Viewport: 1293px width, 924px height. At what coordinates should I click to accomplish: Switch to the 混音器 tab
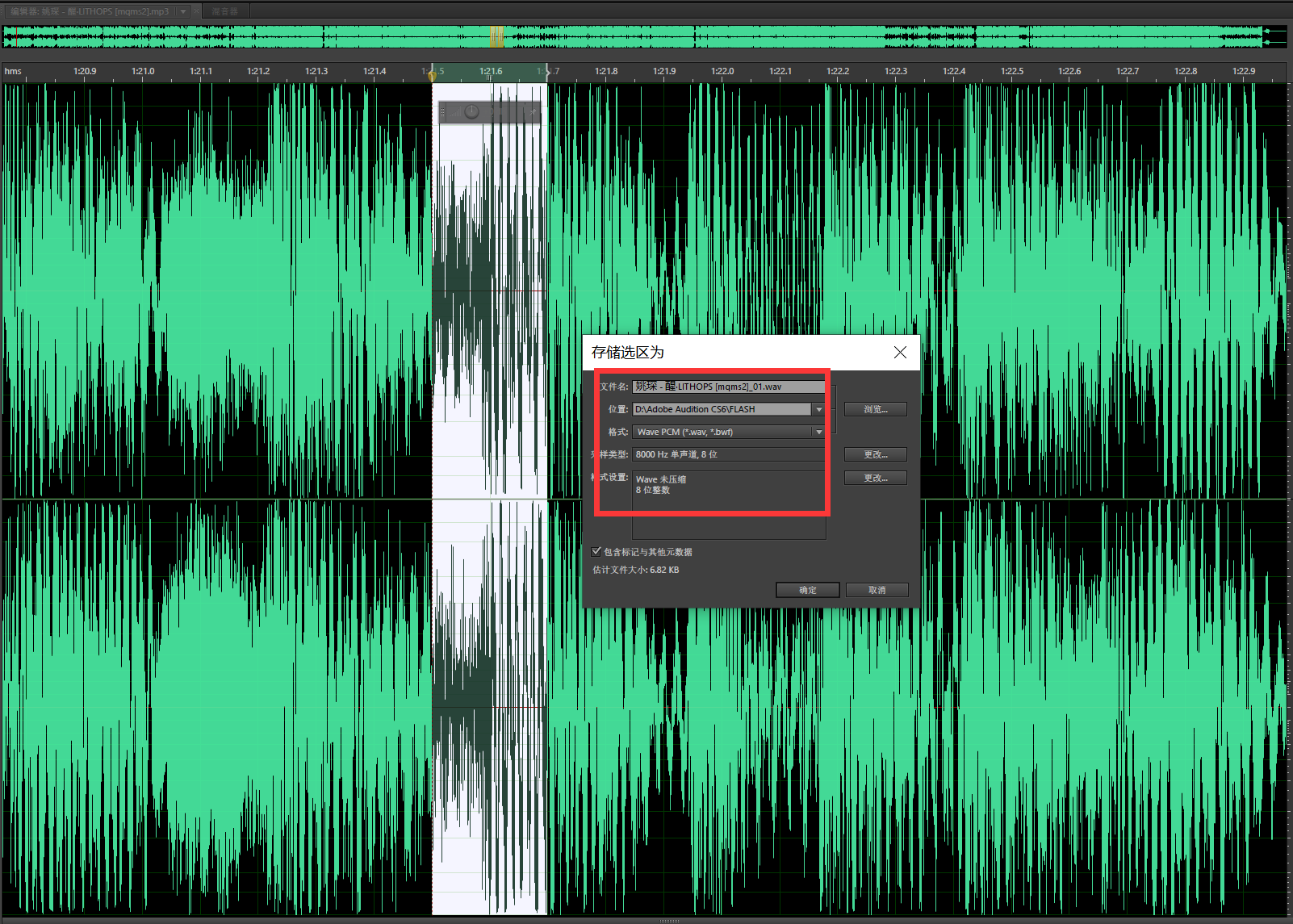click(x=225, y=11)
